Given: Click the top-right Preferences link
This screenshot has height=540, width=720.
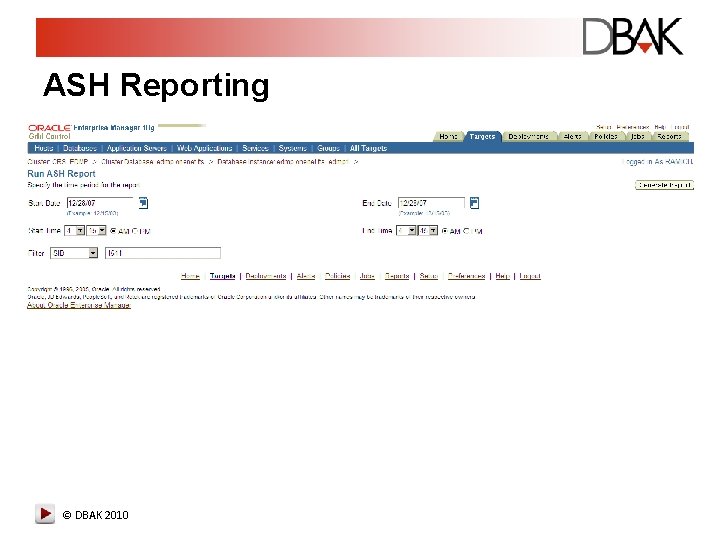Looking at the screenshot, I should 633,127.
